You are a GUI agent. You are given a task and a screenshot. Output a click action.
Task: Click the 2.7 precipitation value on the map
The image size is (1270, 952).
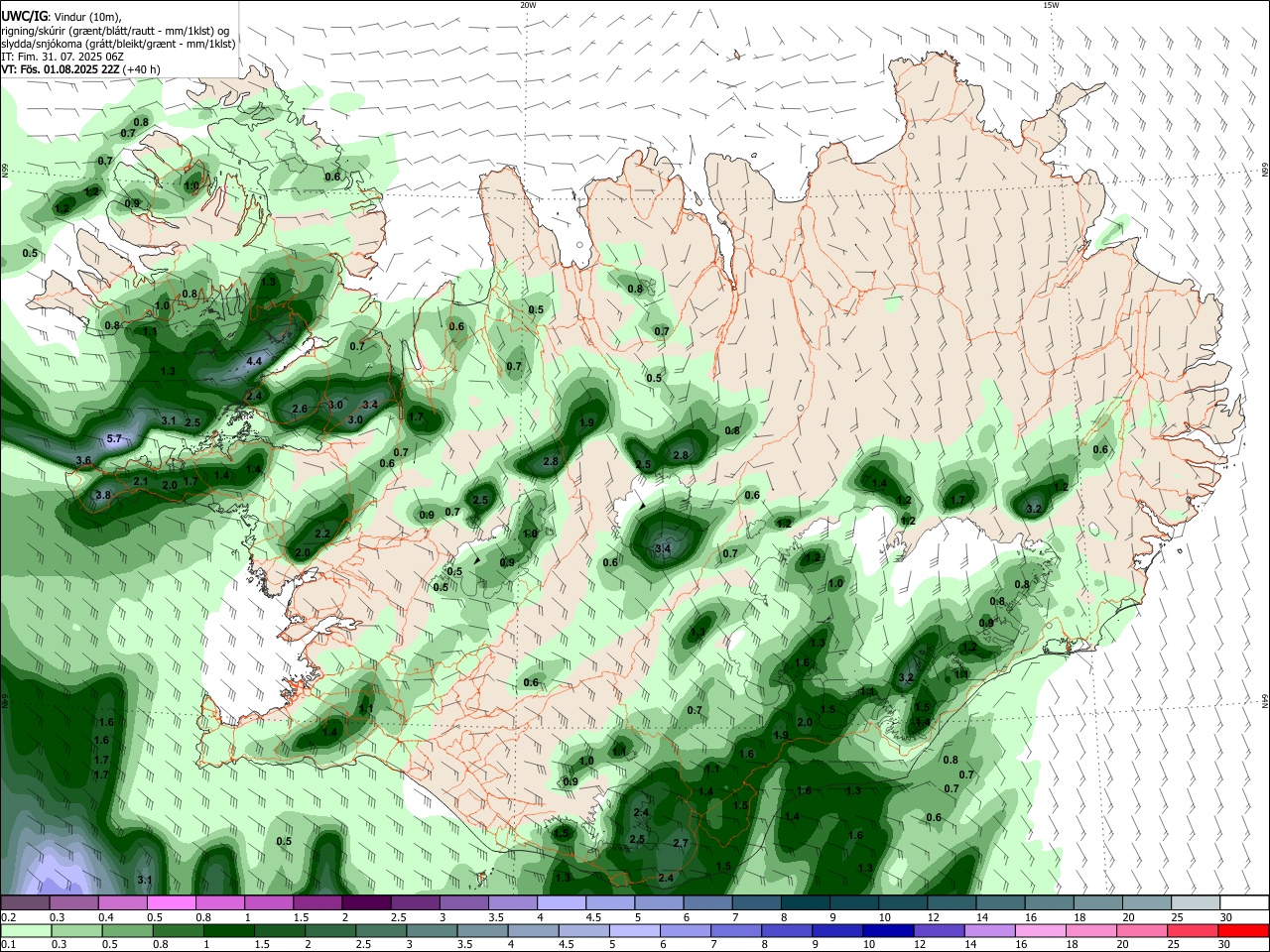681,843
